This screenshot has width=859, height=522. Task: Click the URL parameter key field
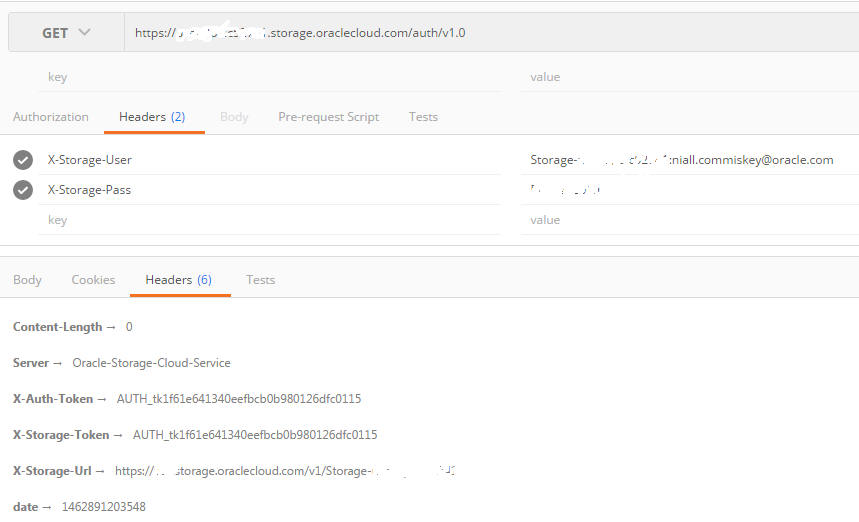(x=269, y=77)
